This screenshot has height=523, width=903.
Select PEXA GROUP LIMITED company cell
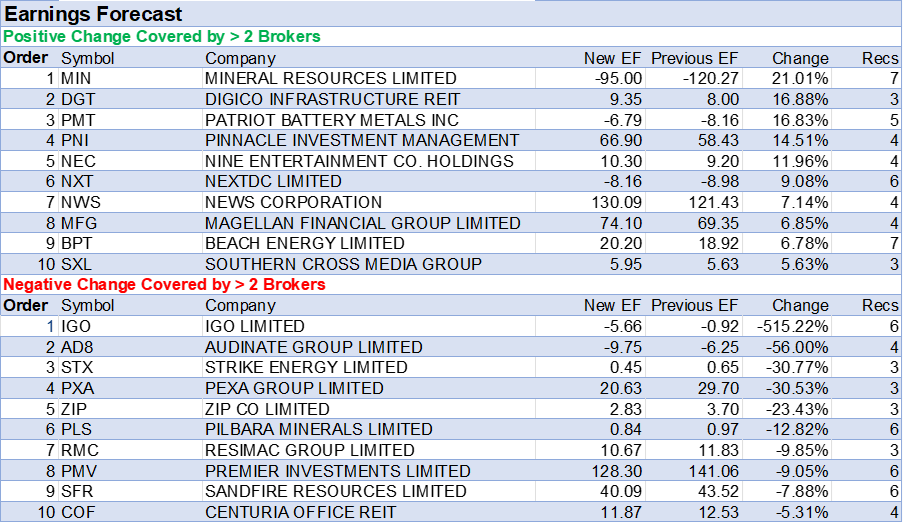tap(294, 388)
